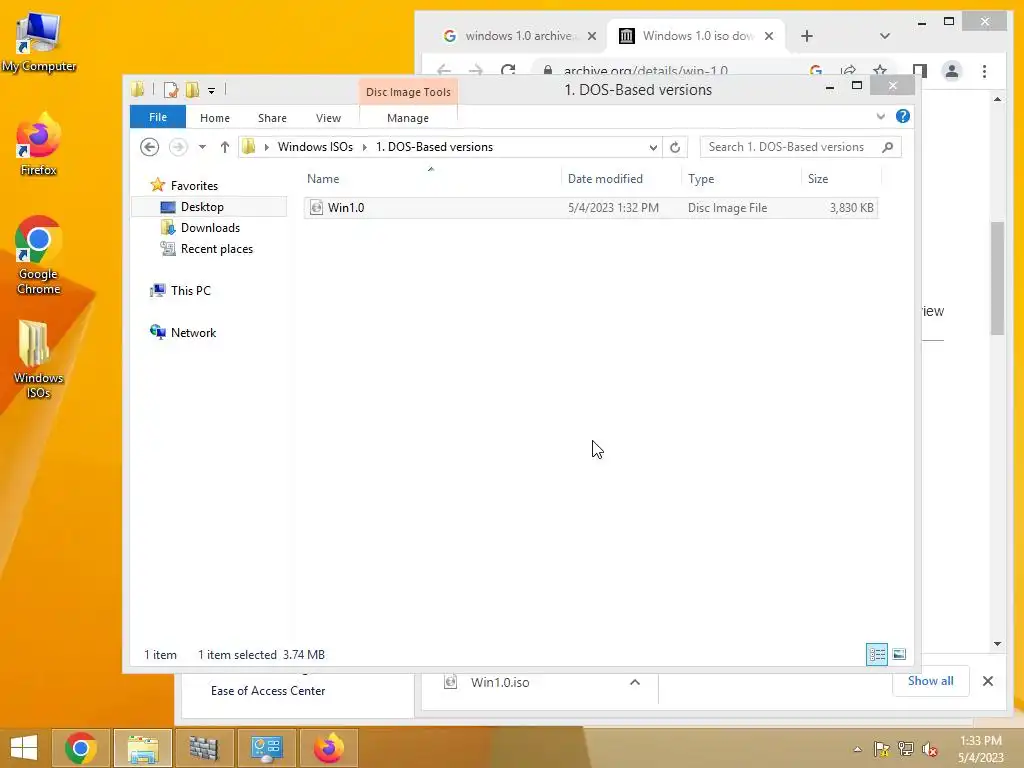Open the Windows Start button
The image size is (1024, 768).
(24, 748)
